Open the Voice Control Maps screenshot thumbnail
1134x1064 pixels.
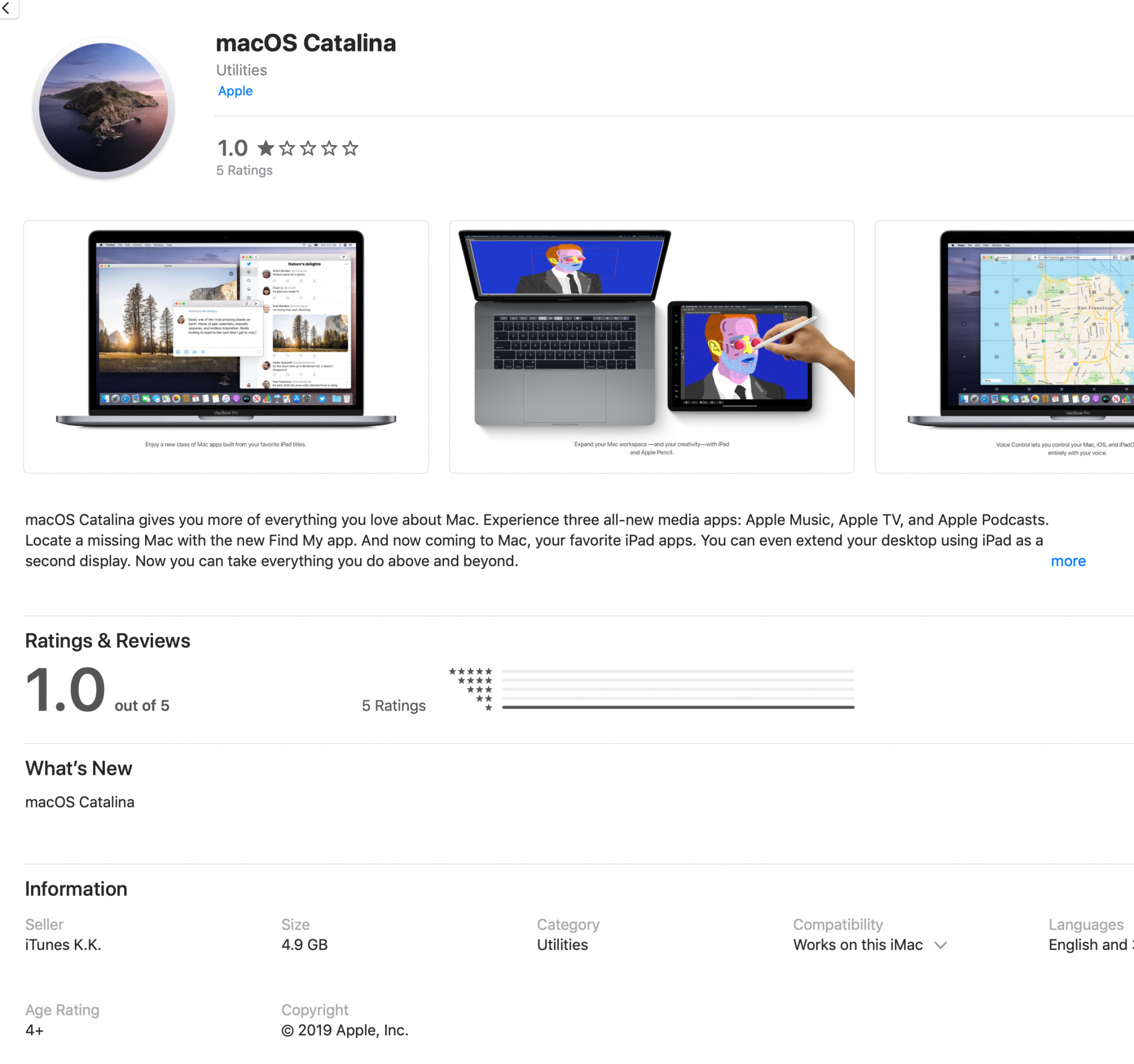tap(1004, 347)
